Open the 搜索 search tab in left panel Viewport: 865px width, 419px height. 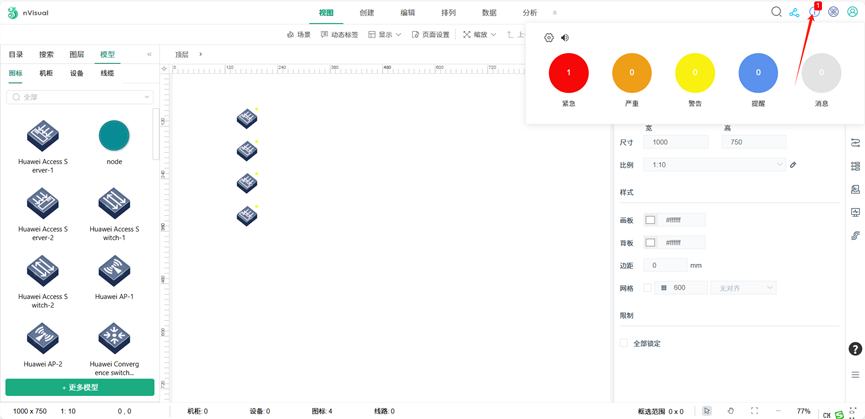(46, 55)
